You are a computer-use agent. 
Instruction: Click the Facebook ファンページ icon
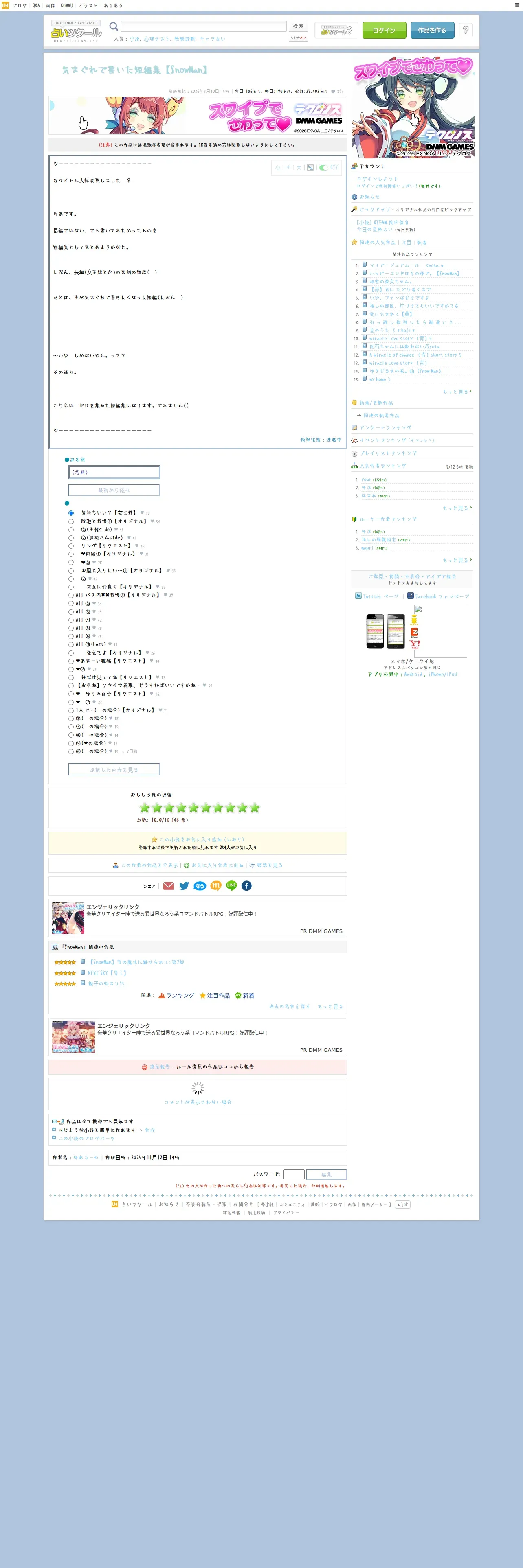(410, 596)
